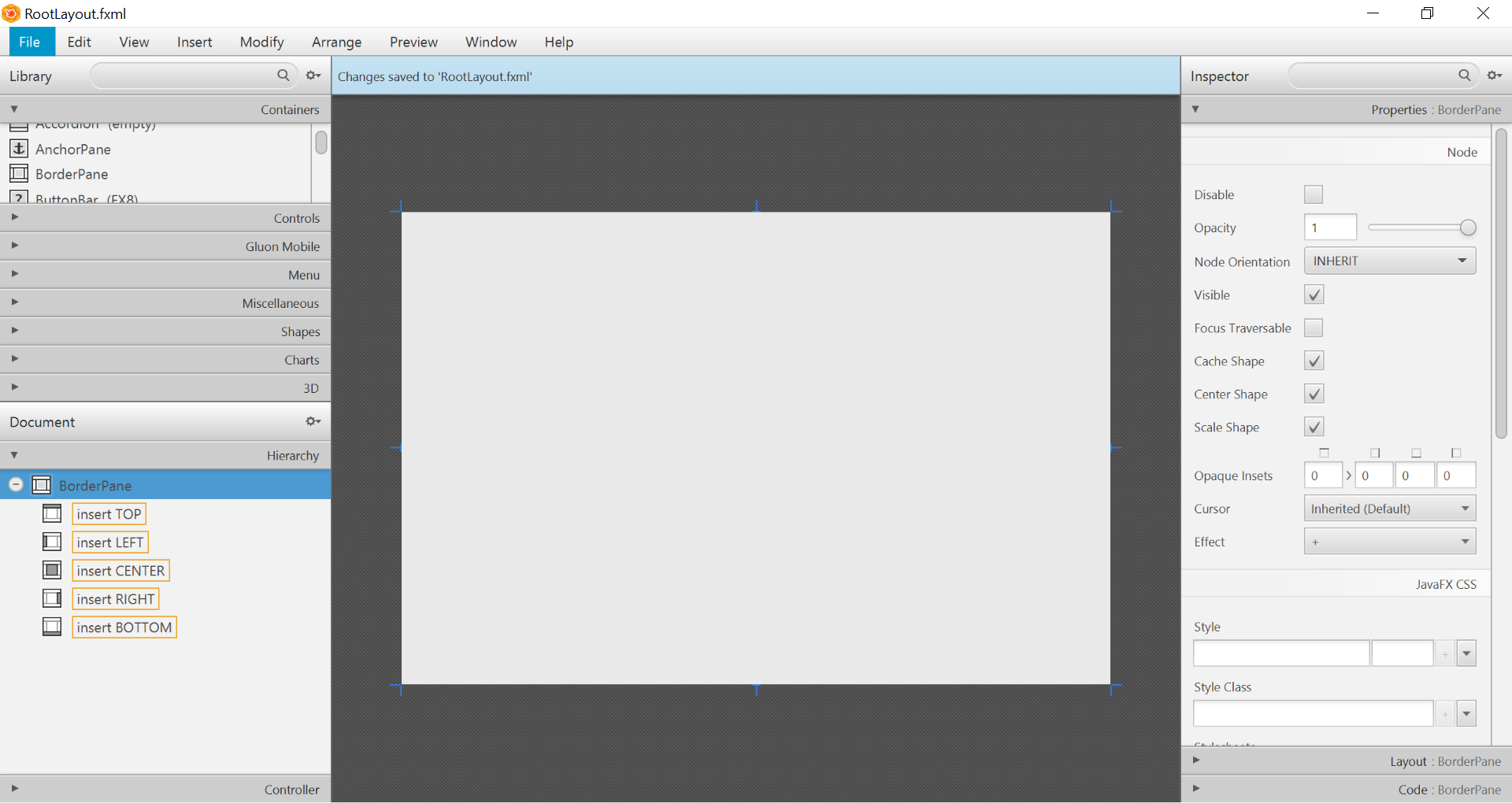Open the Arrange menu
The width and height of the screenshot is (1512, 803).
336,43
